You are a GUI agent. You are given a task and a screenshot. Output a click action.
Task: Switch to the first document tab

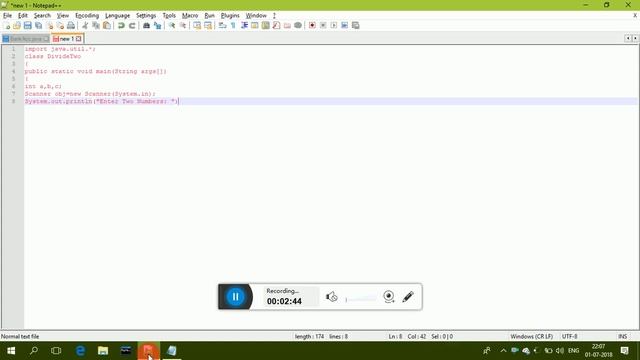point(26,39)
